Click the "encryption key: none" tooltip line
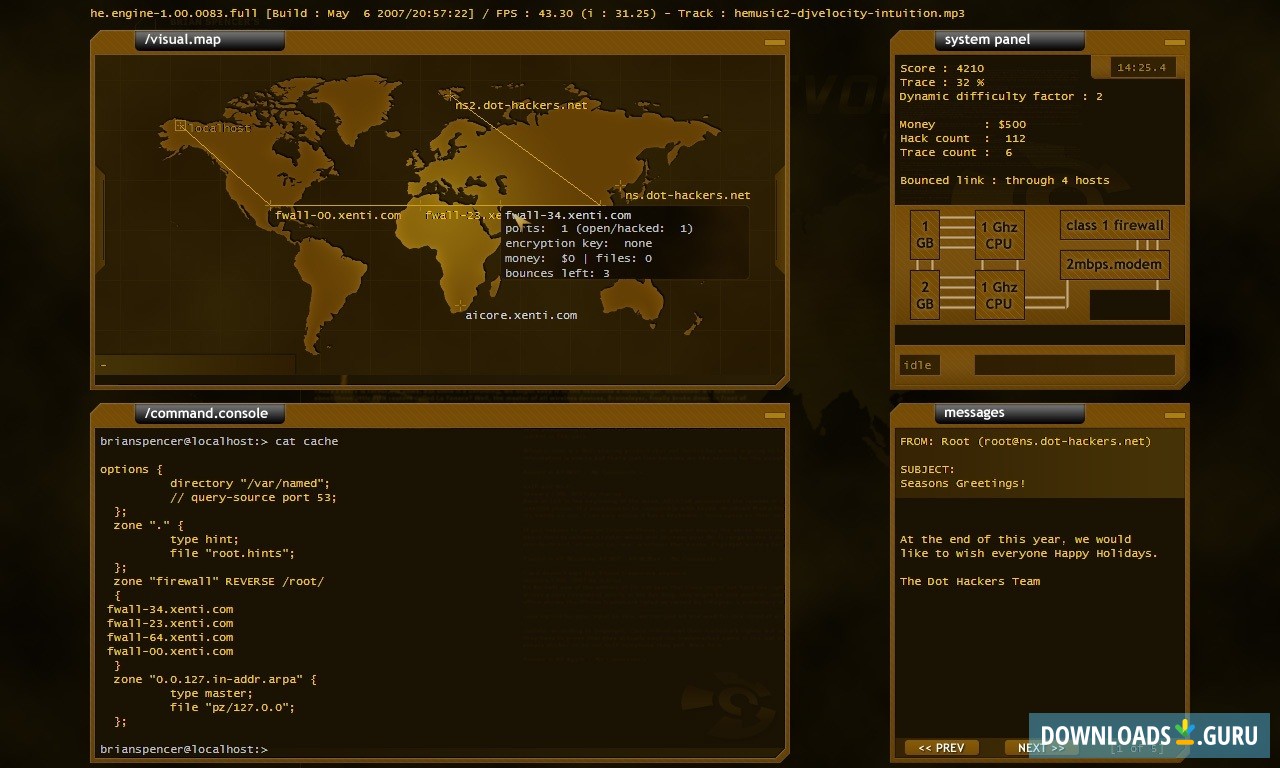 pyautogui.click(x=578, y=243)
